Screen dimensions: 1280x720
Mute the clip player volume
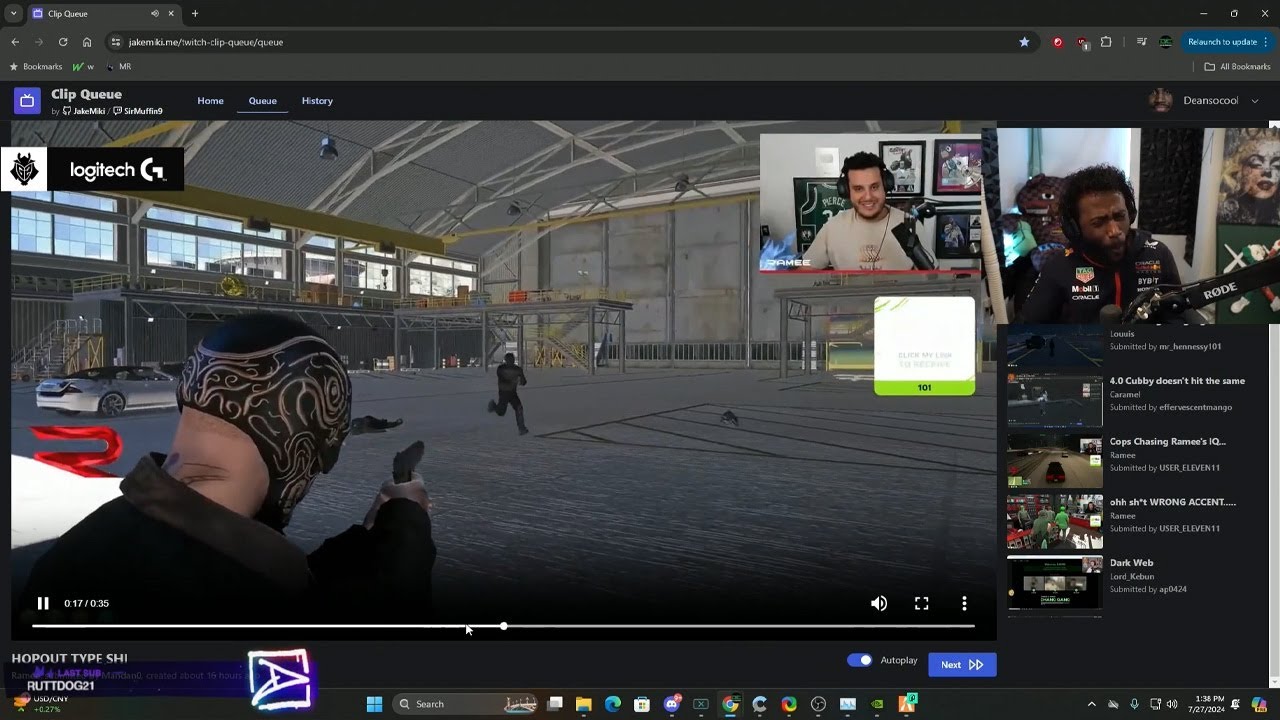[879, 603]
